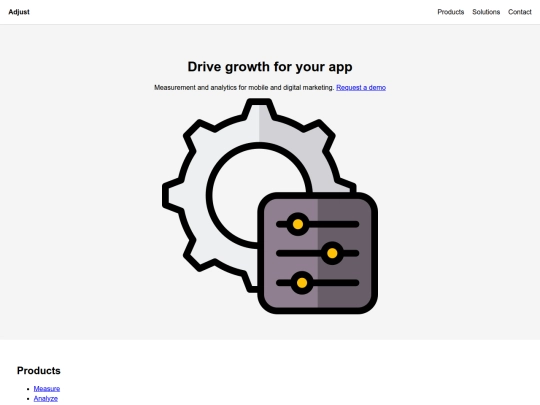Open the Measure product link
The image size is (540, 405).
(x=47, y=388)
